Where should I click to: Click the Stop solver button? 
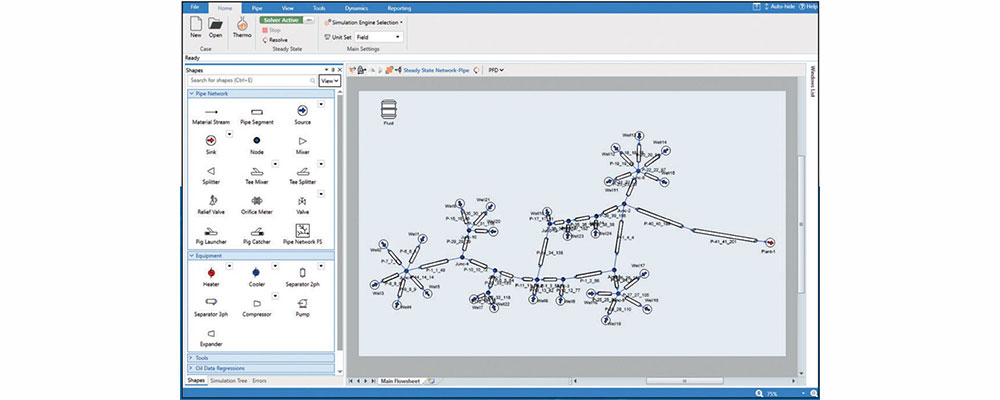coord(272,30)
